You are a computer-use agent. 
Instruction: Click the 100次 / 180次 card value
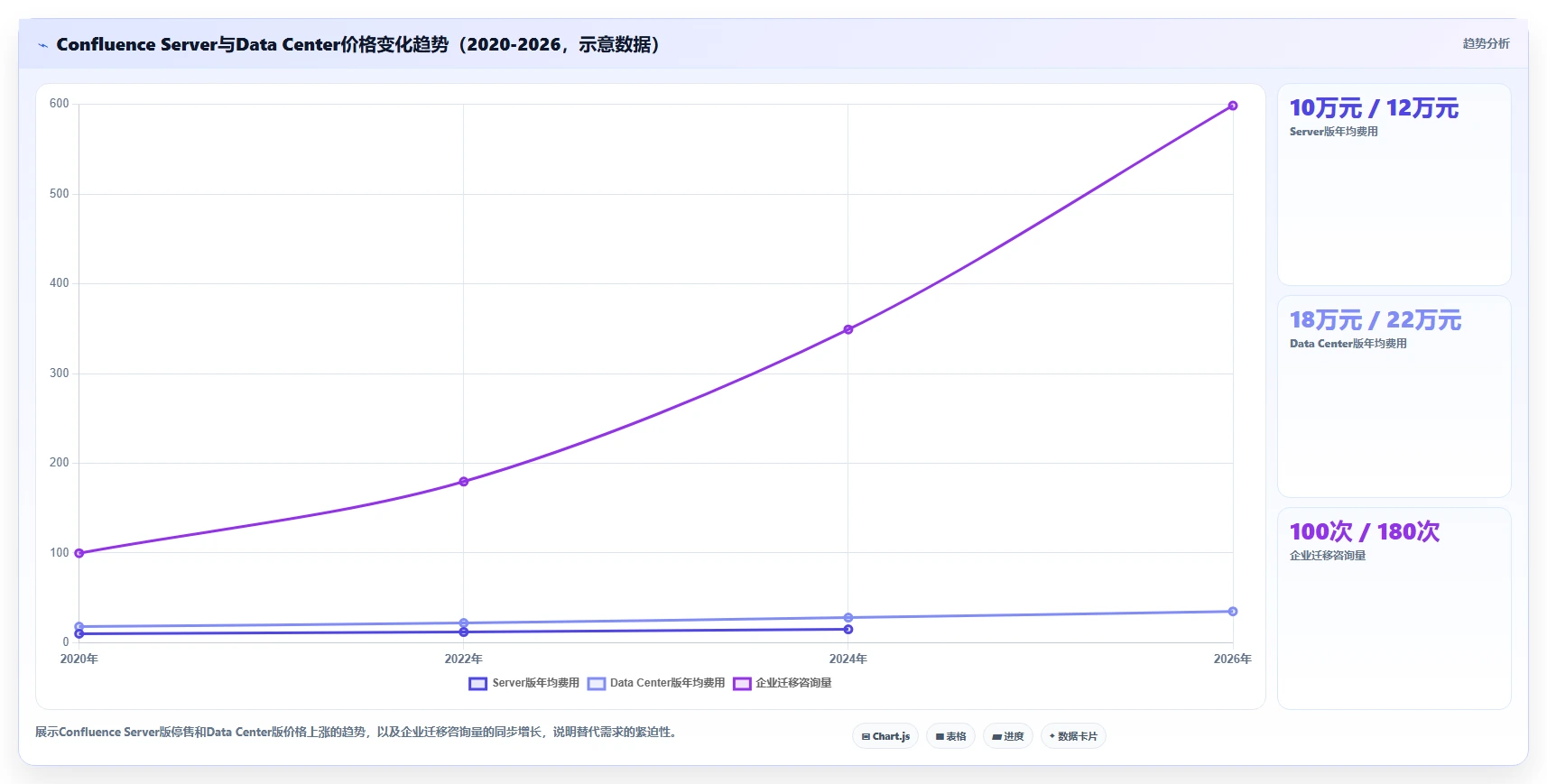tap(1365, 532)
